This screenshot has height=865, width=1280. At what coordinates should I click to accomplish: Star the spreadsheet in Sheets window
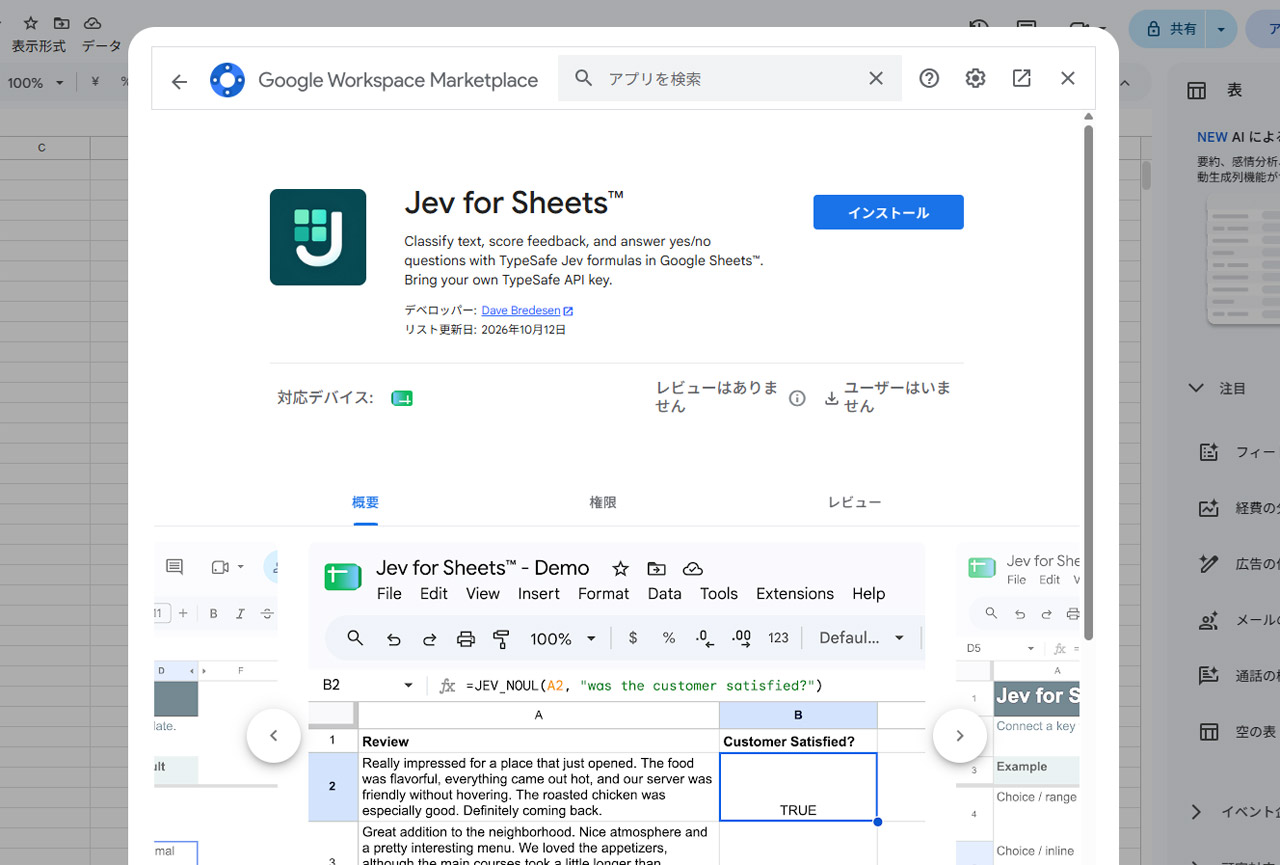point(31,23)
